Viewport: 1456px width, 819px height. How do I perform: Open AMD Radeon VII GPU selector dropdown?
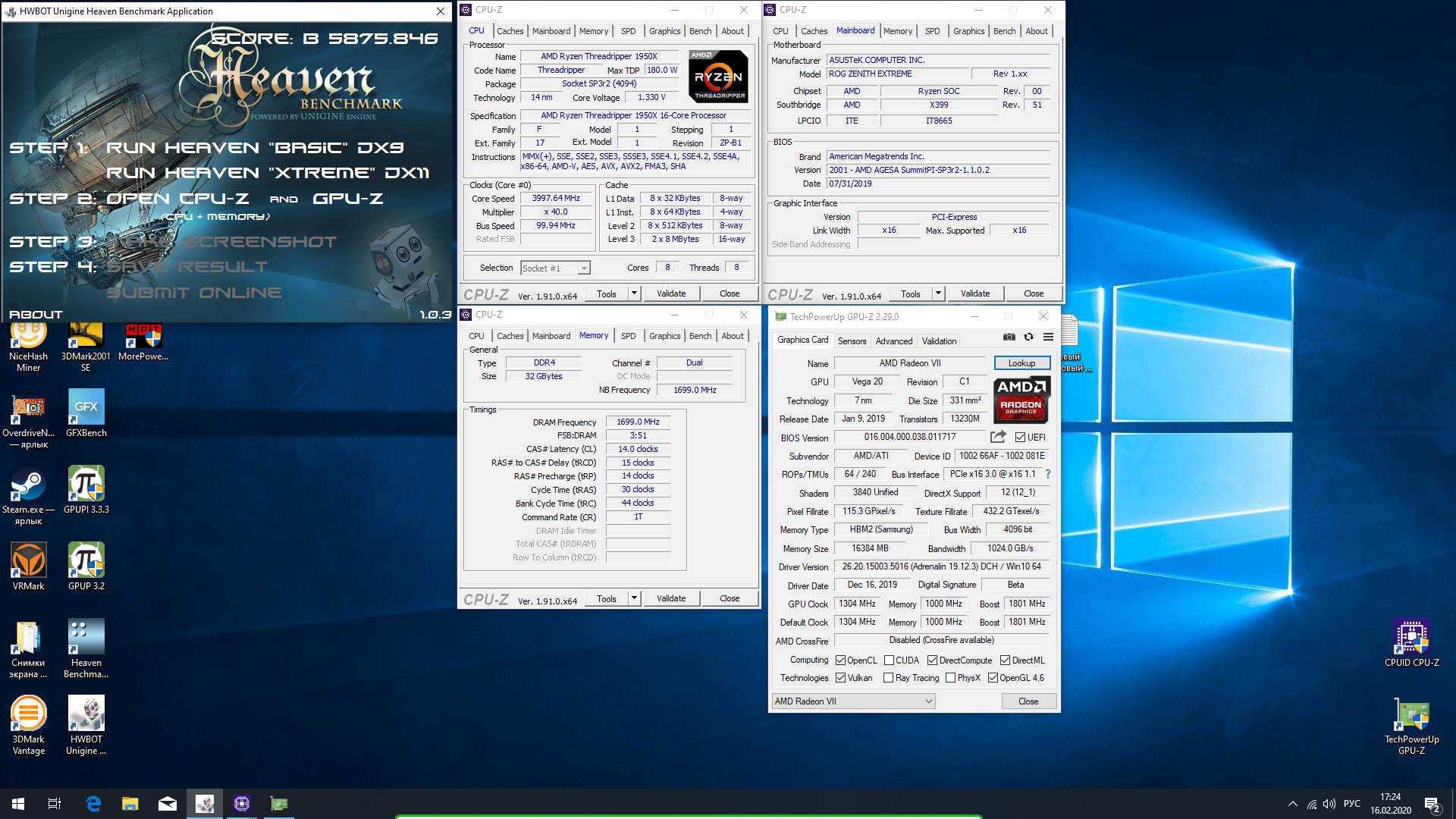click(853, 701)
